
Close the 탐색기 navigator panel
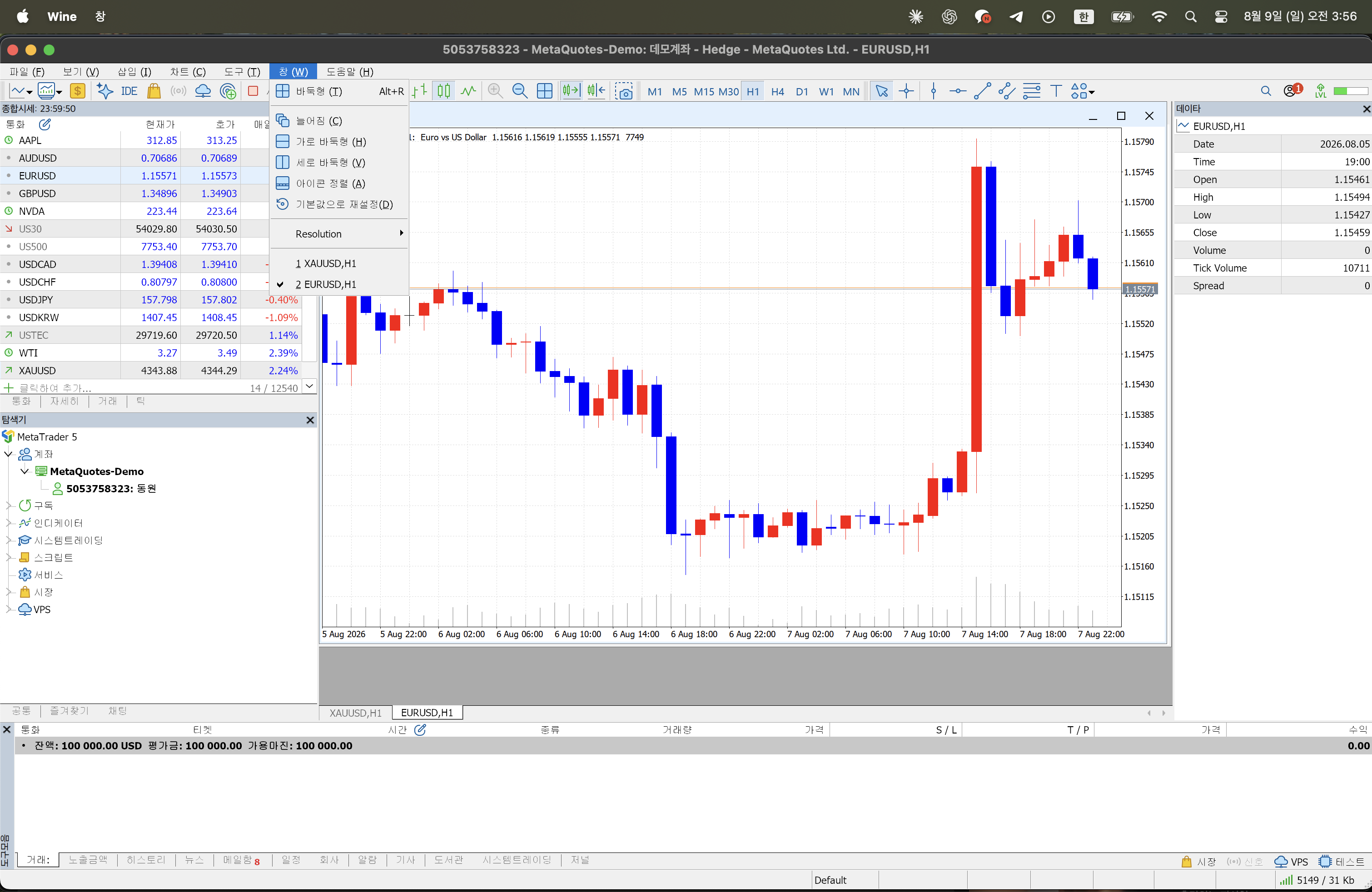tap(310, 420)
